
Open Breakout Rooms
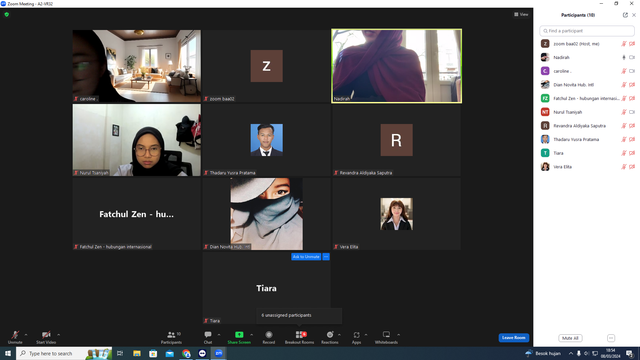[x=299, y=337]
